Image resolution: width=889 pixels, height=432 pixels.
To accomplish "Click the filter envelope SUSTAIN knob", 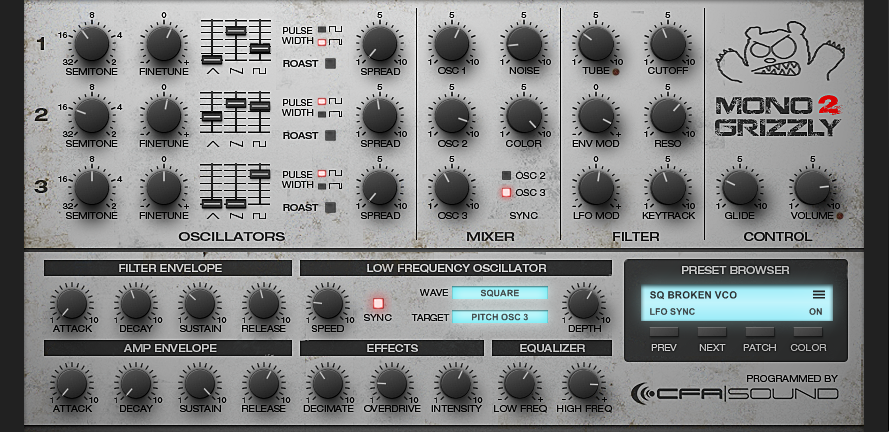I will pos(200,303).
